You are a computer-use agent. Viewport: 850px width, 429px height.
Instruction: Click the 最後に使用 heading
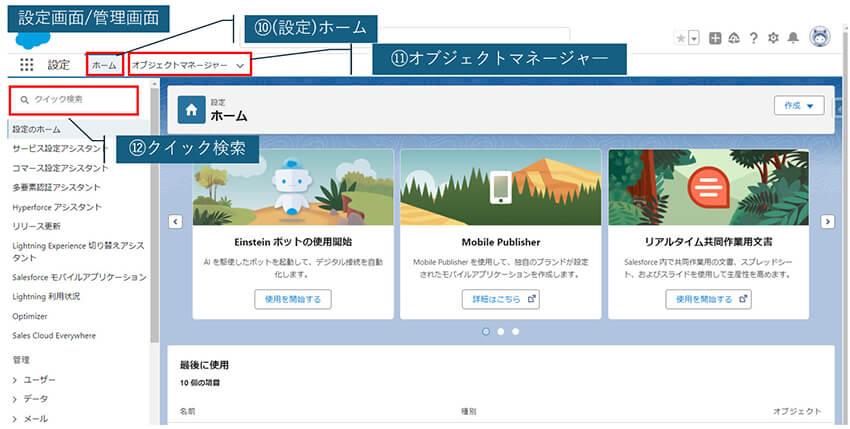point(204,366)
